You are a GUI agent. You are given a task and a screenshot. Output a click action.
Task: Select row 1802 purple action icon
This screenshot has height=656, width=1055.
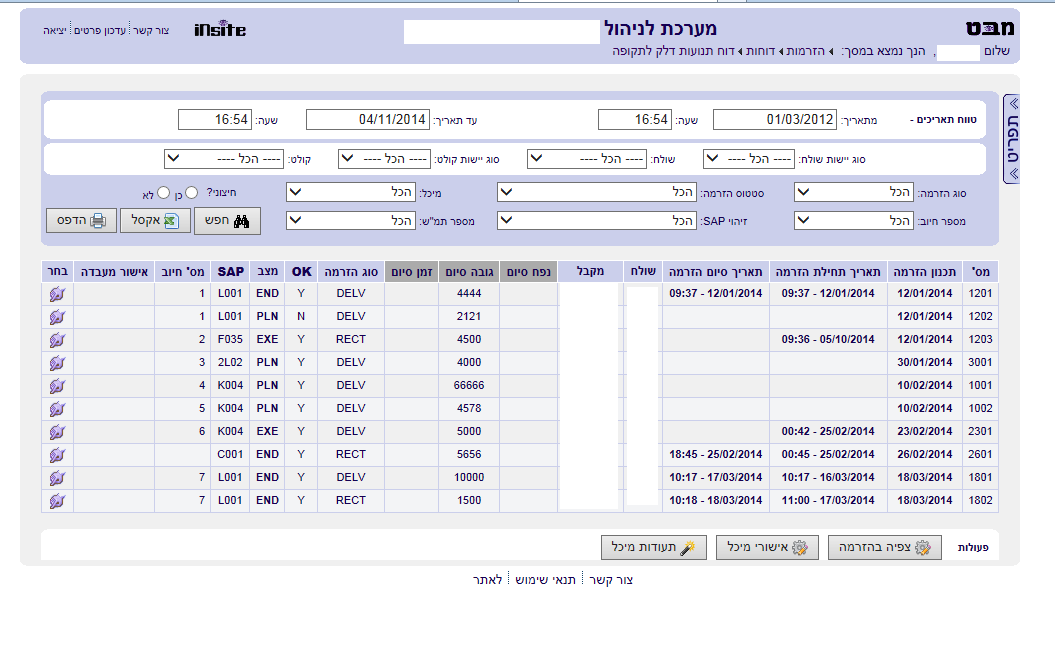[x=57, y=501]
